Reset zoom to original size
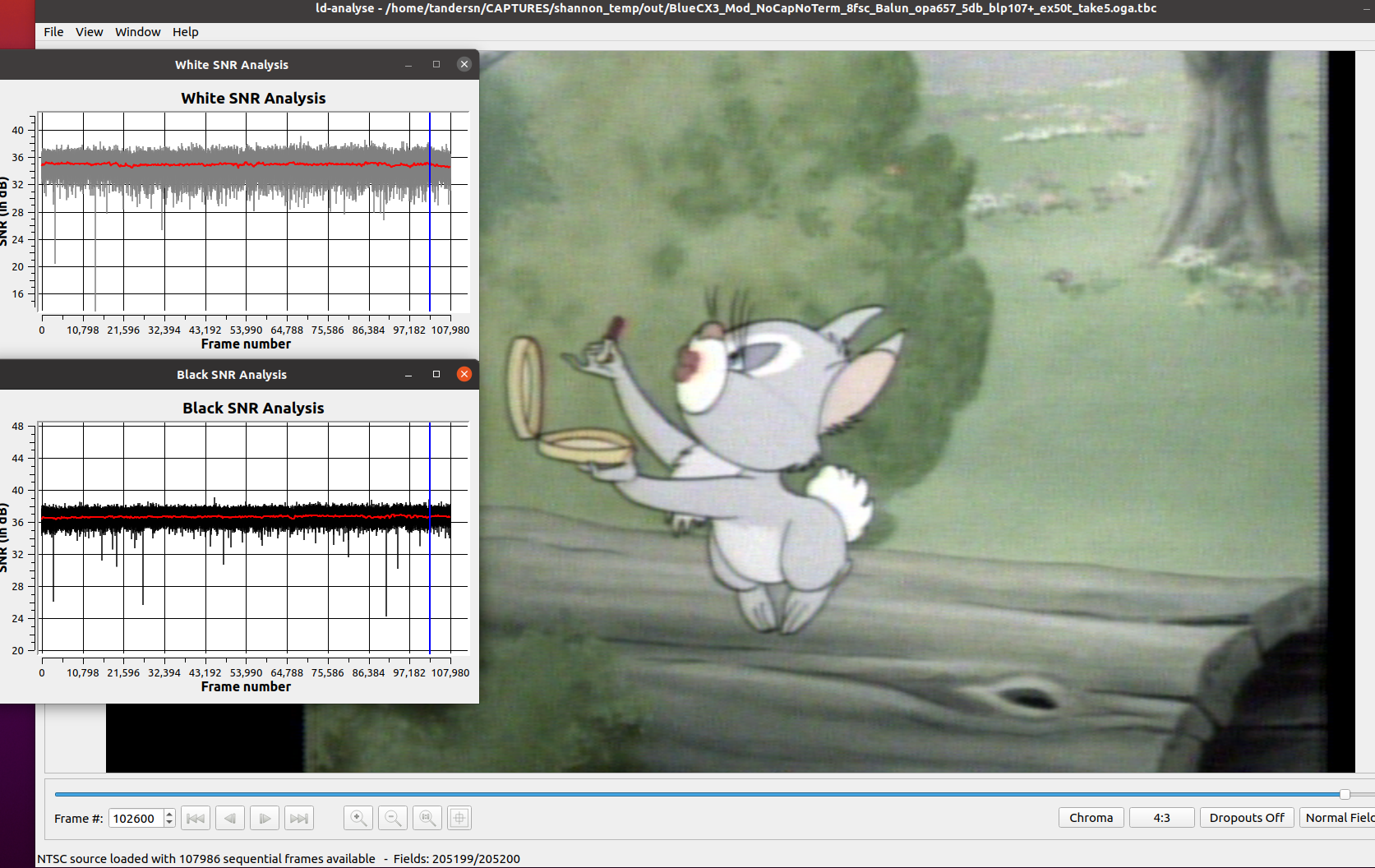 pos(427,818)
